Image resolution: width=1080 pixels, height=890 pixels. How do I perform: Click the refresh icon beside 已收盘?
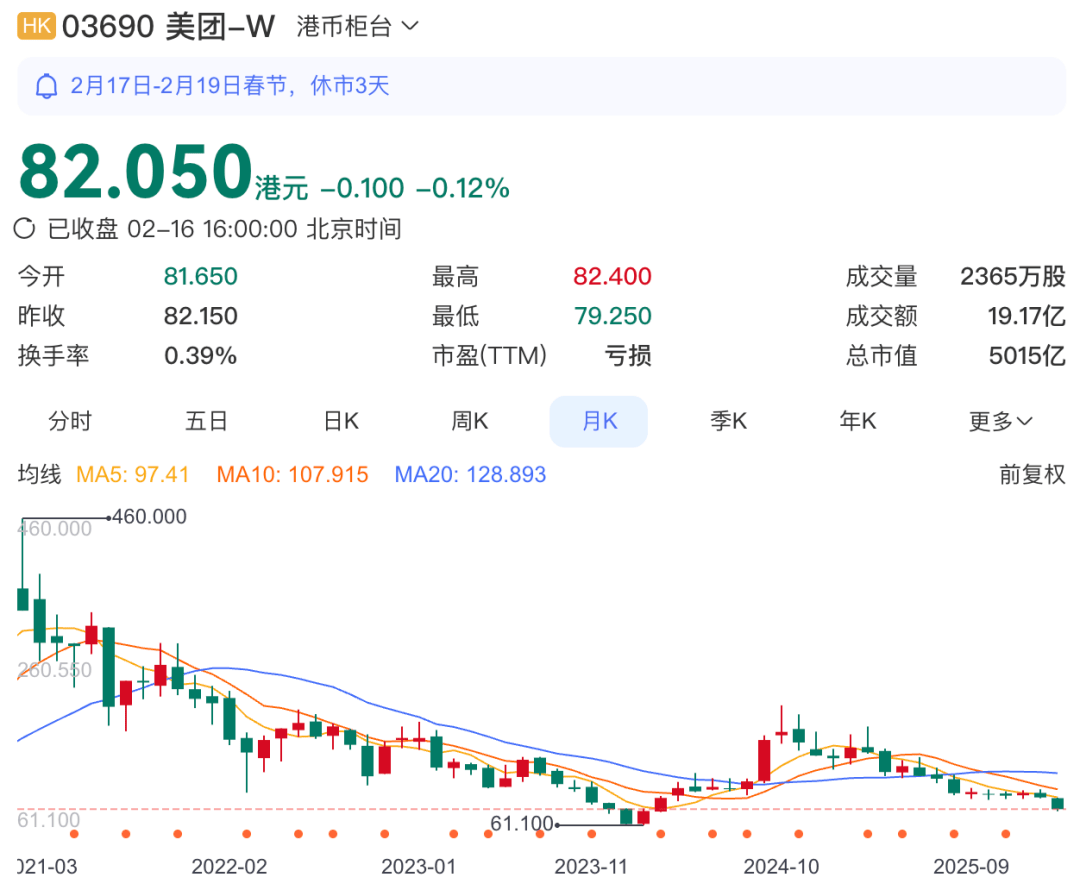pos(26,229)
